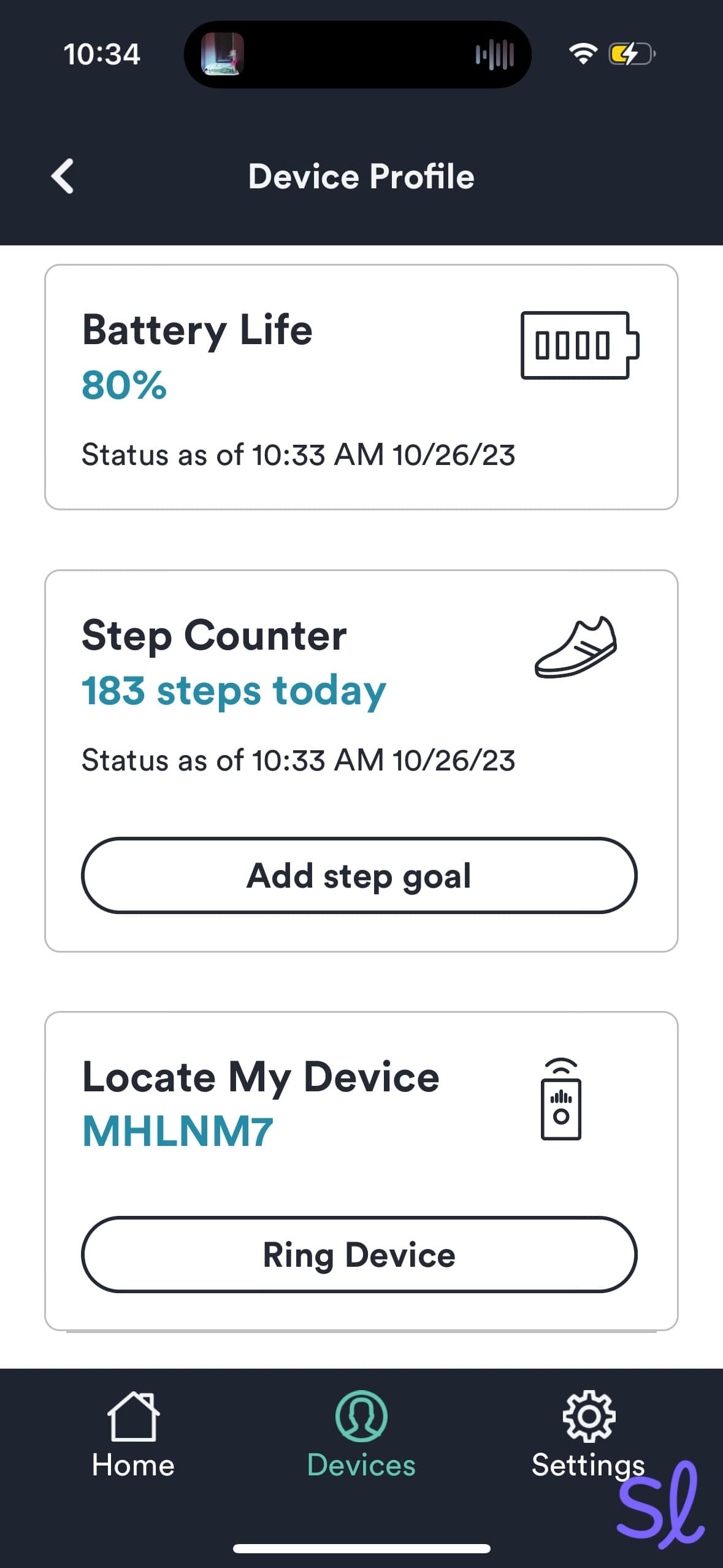723x1568 pixels.
Task: Tap the Home house icon
Action: [x=133, y=1416]
